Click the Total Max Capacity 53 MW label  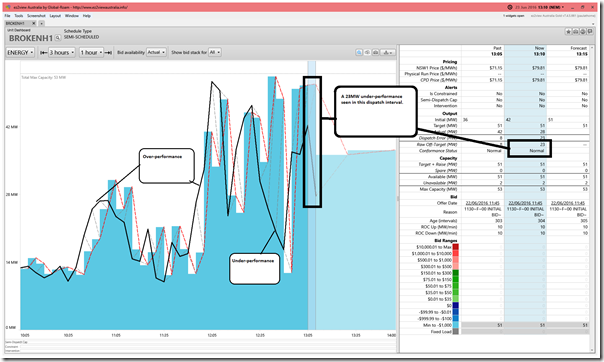(x=44, y=77)
